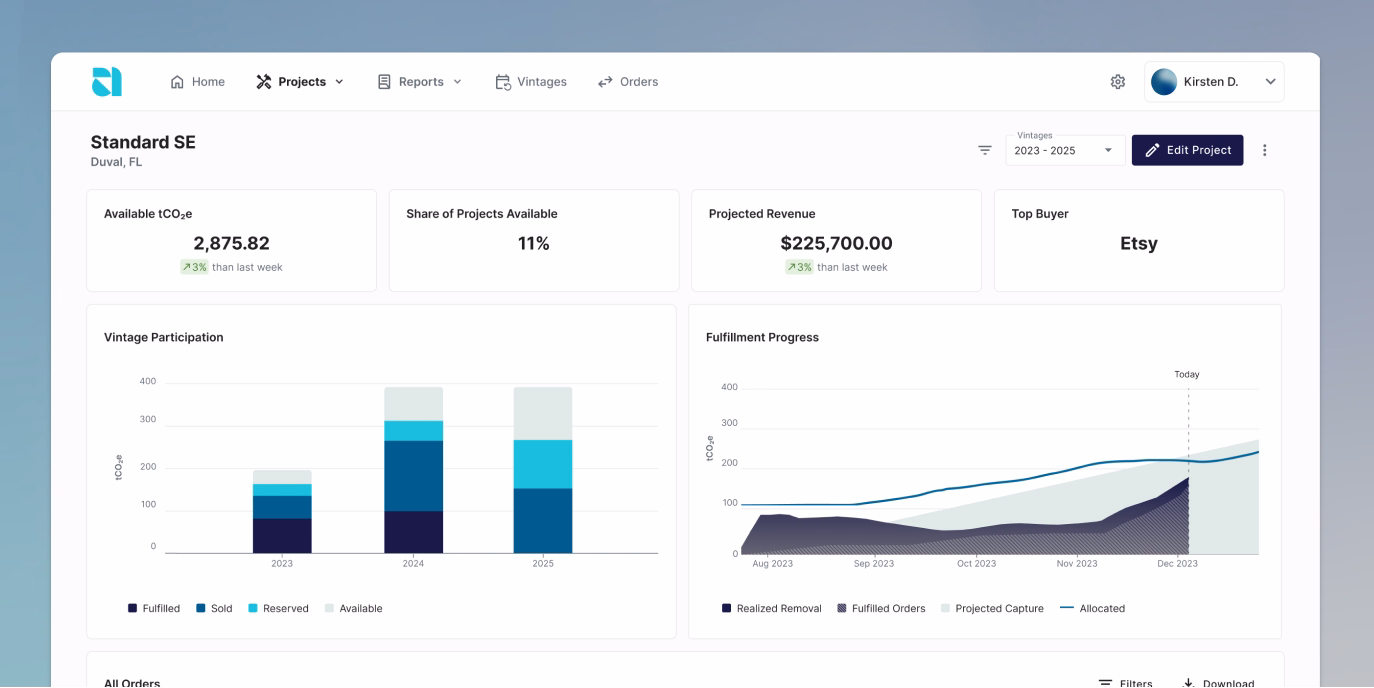
Task: Click Kirsten D. avatar picture
Action: (1164, 82)
